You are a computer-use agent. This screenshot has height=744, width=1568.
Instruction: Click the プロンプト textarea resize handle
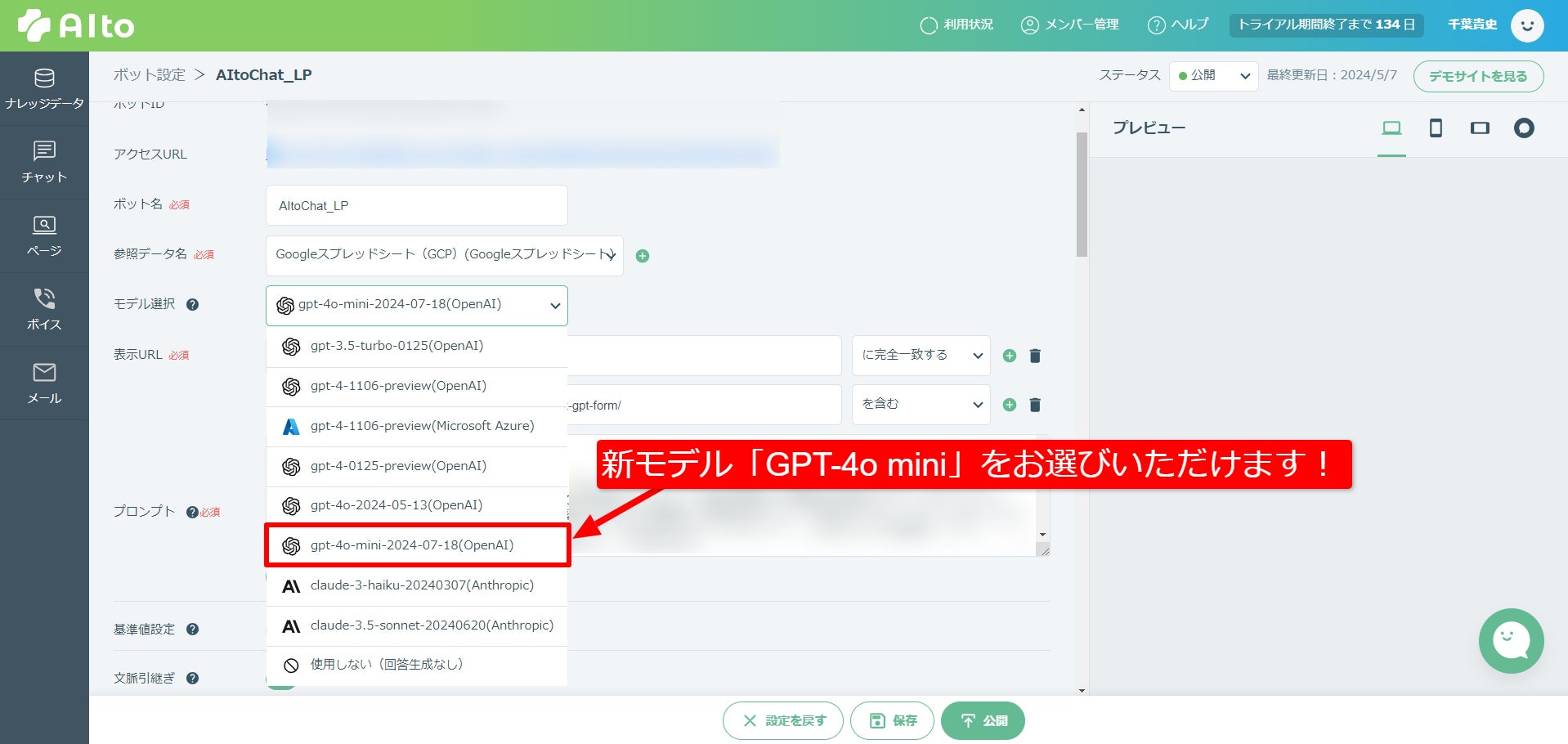[1043, 550]
